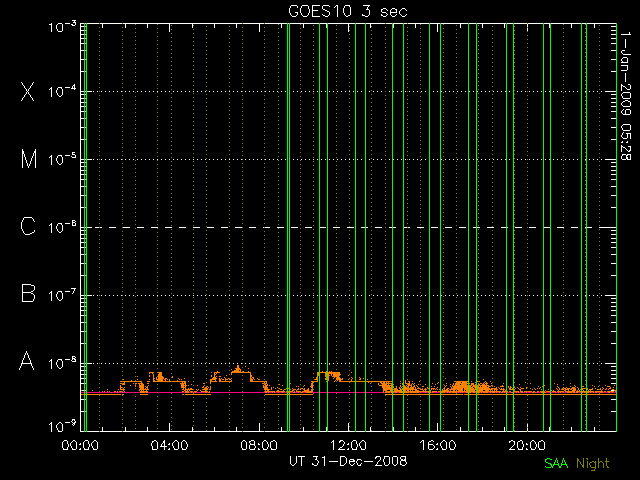Image resolution: width=640 pixels, height=480 pixels.
Task: Click the 1-Jan-2009 05:28 timestamp
Action: pos(626,96)
